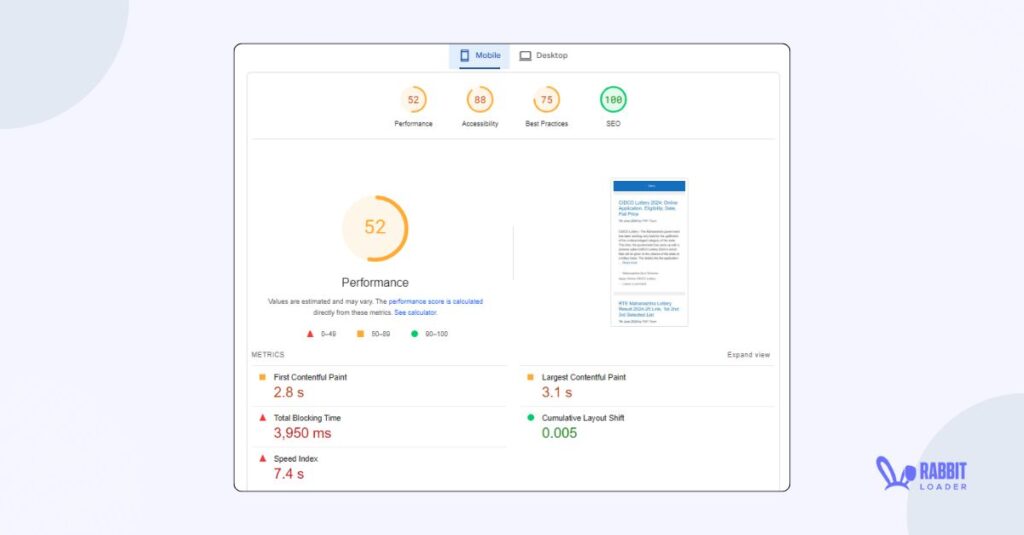The width and height of the screenshot is (1024, 535).
Task: Click the mobile phone icon
Action: tap(464, 56)
